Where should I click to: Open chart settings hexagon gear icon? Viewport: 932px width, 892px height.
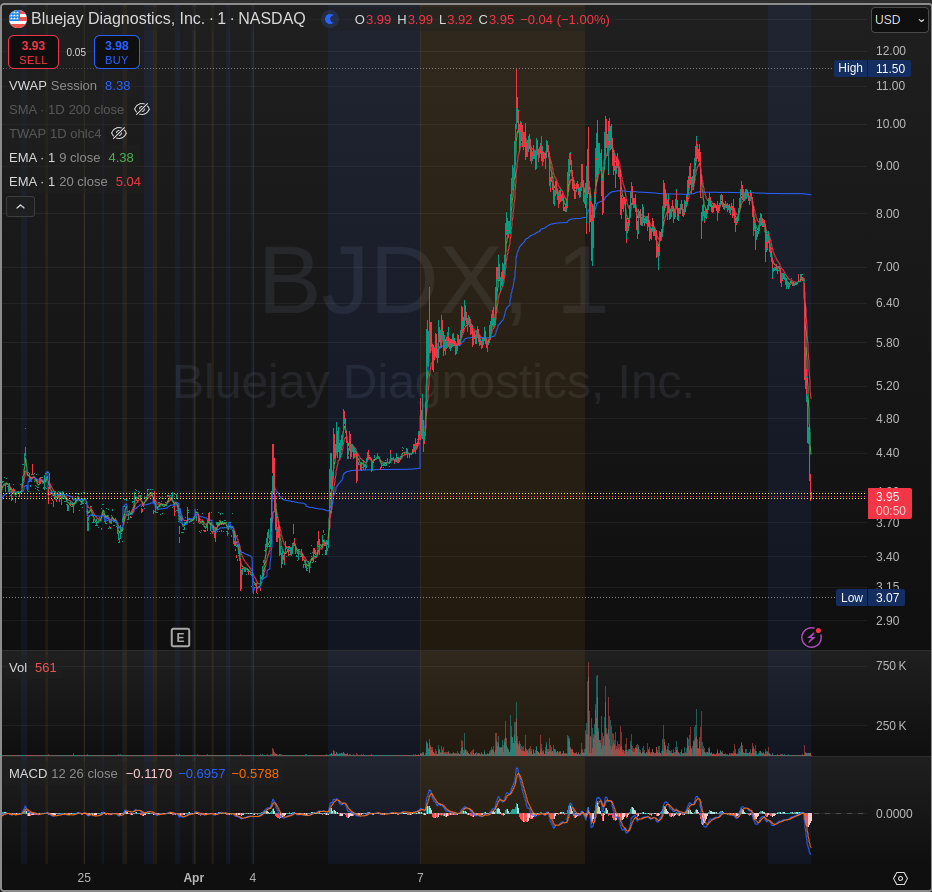tap(900, 878)
